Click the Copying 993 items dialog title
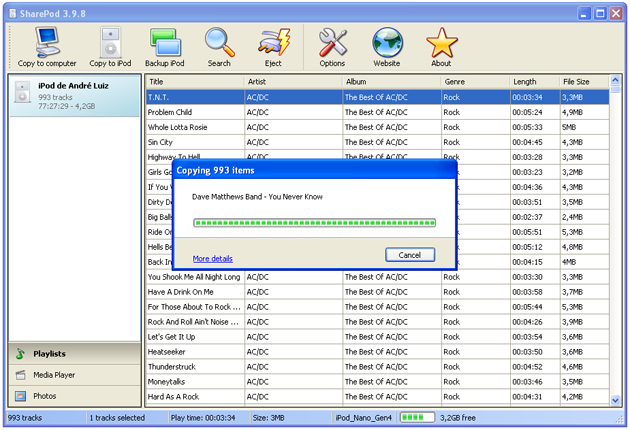Screen dimensions: 630x430 pos(216,171)
